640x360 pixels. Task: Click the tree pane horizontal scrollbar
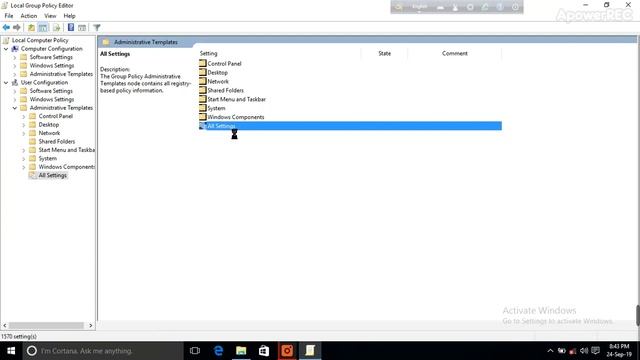46,326
